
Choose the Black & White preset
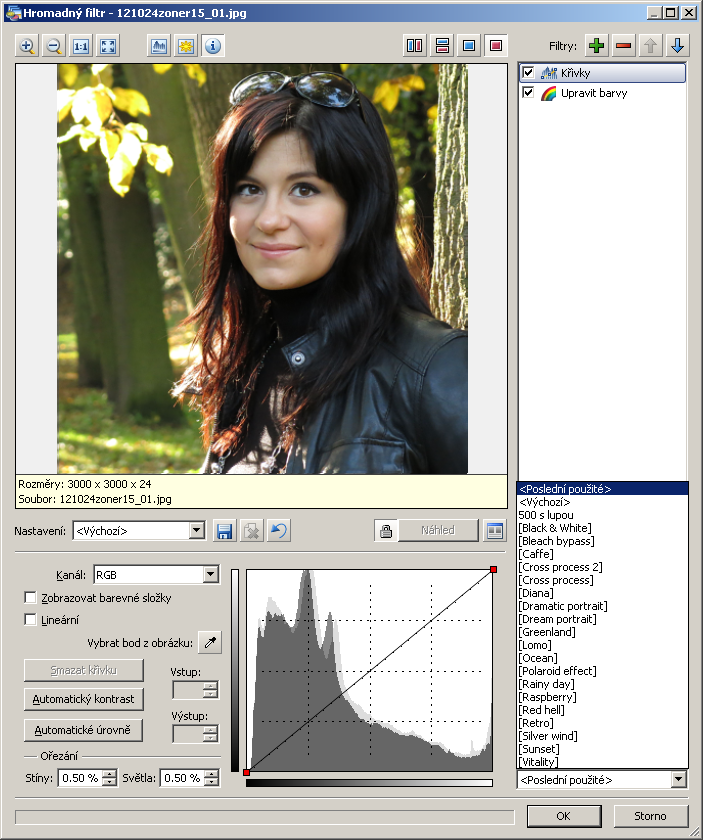click(556, 528)
